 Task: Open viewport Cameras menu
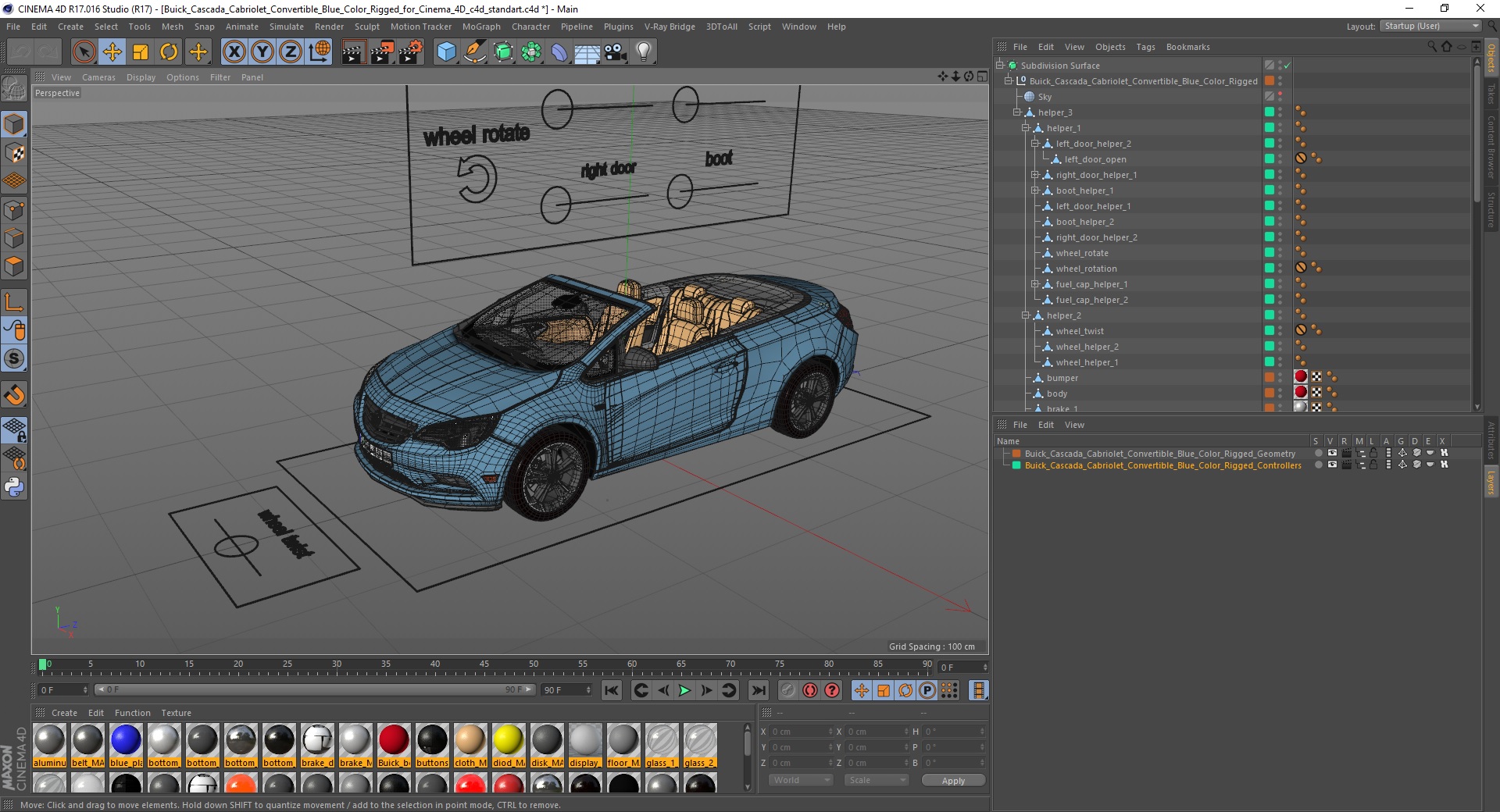click(98, 77)
